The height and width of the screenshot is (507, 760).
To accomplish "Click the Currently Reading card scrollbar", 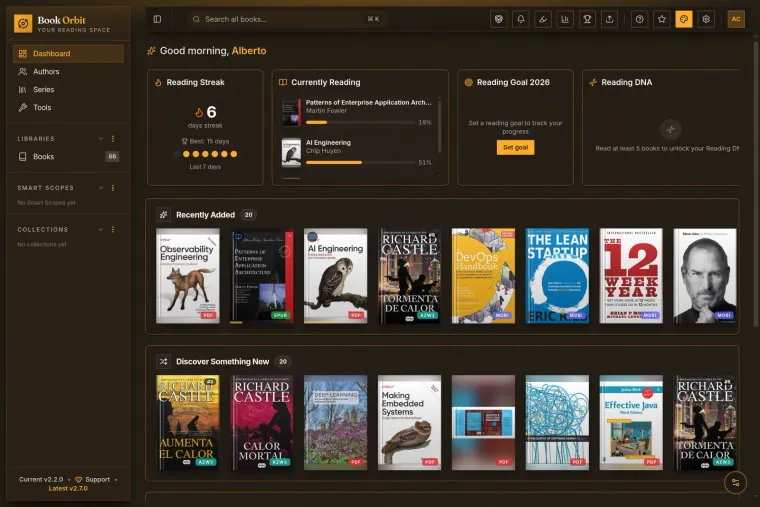I will coord(439,126).
